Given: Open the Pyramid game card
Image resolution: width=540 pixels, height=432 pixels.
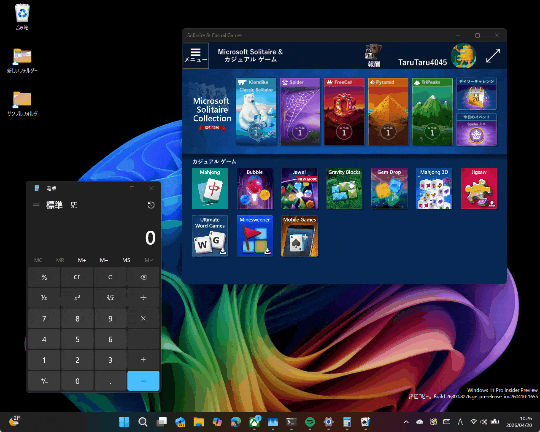Looking at the screenshot, I should pos(388,111).
